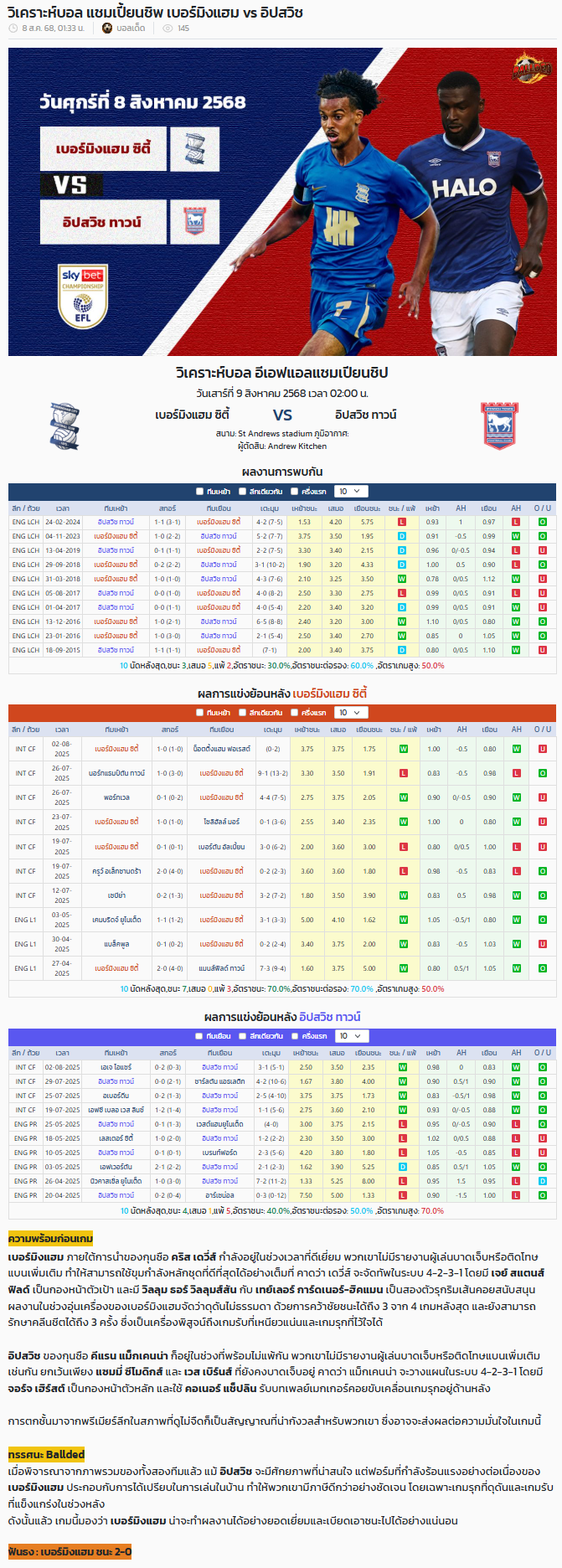Click score 1-1 (3-1) in 24-02-2024 row
562x1568 pixels.
168,522
